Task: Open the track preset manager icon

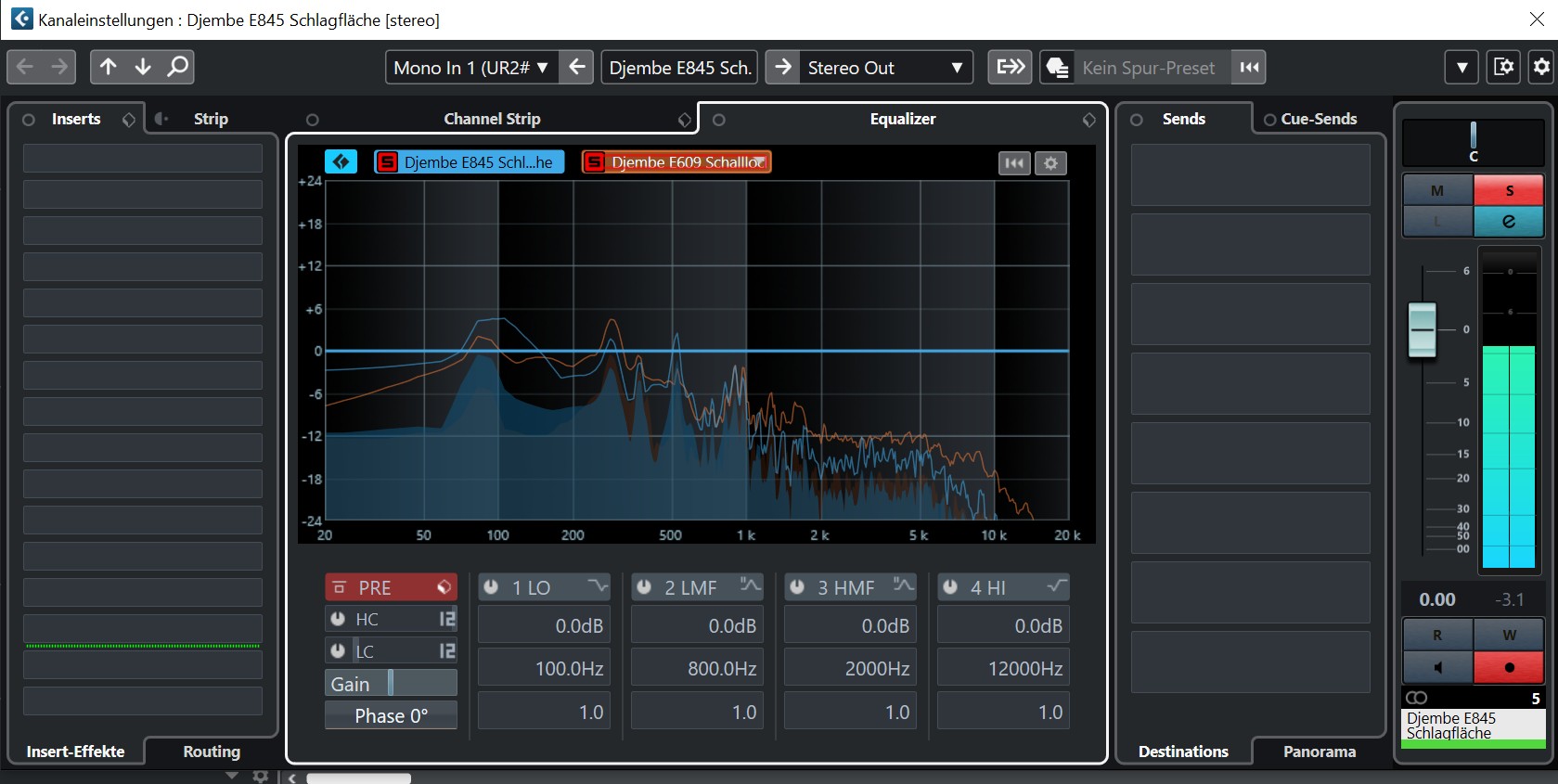Action: pyautogui.click(x=1057, y=68)
